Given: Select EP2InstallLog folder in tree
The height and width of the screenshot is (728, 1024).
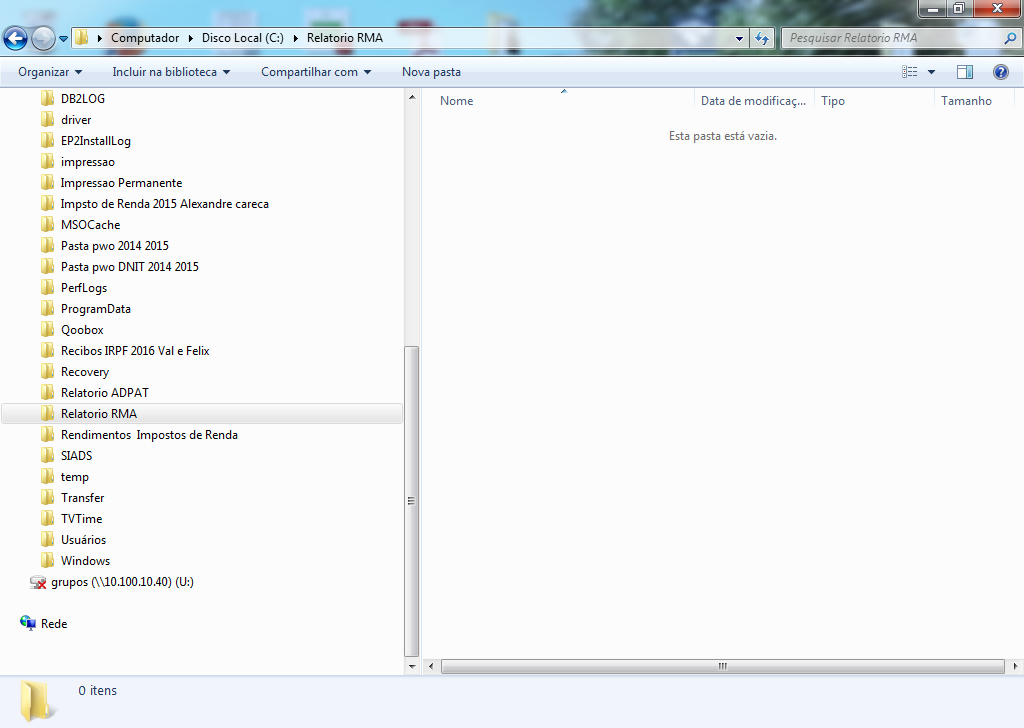Looking at the screenshot, I should coord(95,140).
